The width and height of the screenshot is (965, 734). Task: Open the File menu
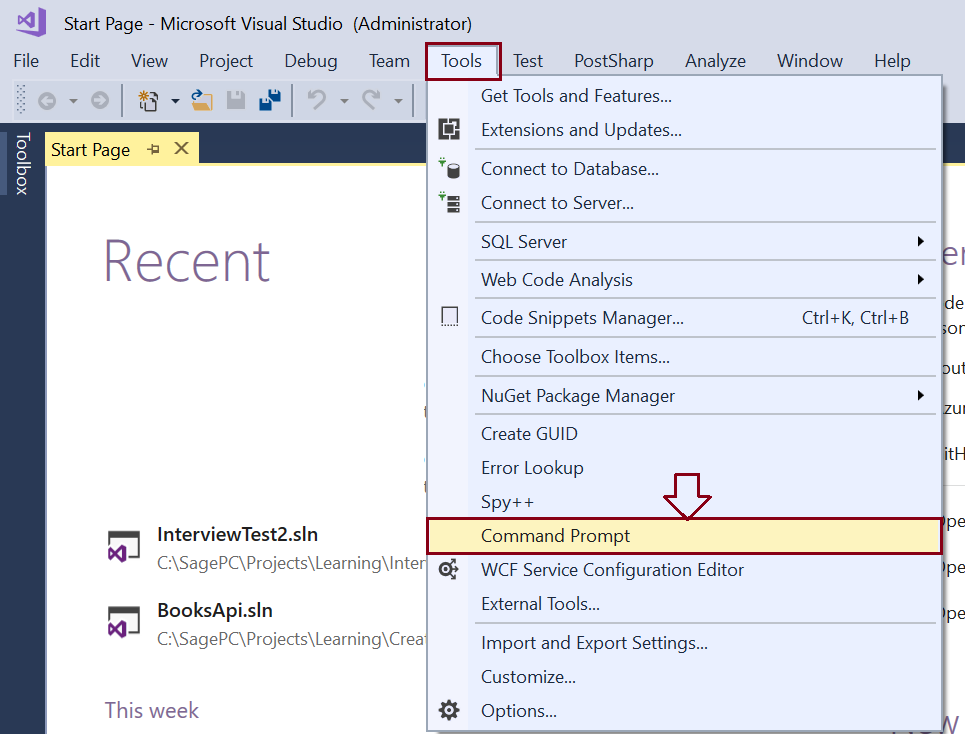pyautogui.click(x=26, y=61)
